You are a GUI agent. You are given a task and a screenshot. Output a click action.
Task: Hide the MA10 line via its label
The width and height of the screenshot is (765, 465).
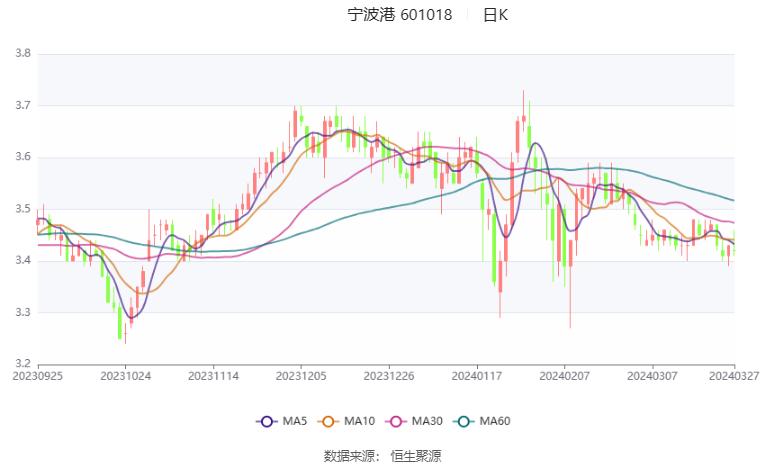(x=360, y=421)
